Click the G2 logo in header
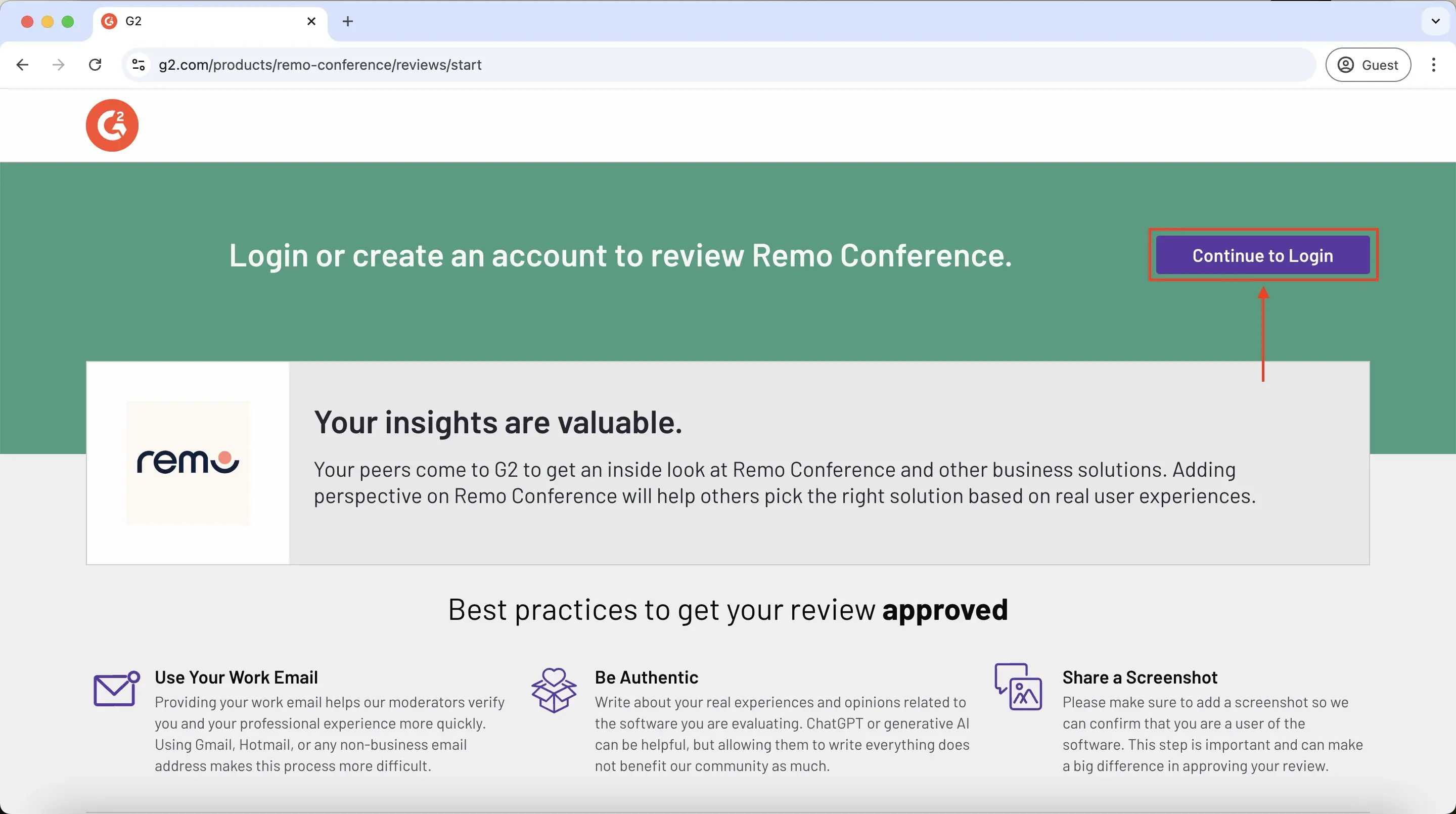 pos(112,125)
